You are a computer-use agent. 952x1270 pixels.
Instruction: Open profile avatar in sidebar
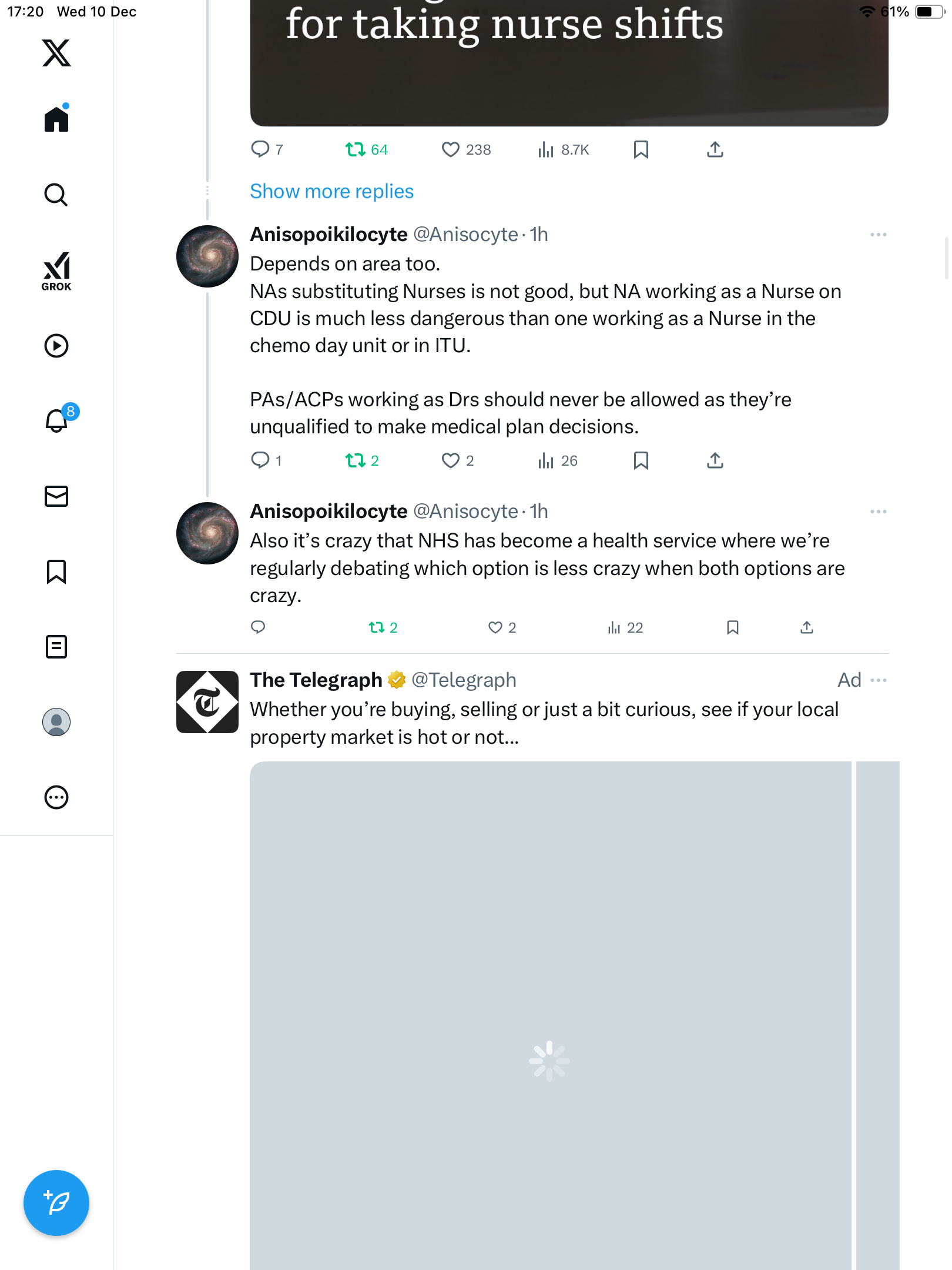pyautogui.click(x=56, y=722)
